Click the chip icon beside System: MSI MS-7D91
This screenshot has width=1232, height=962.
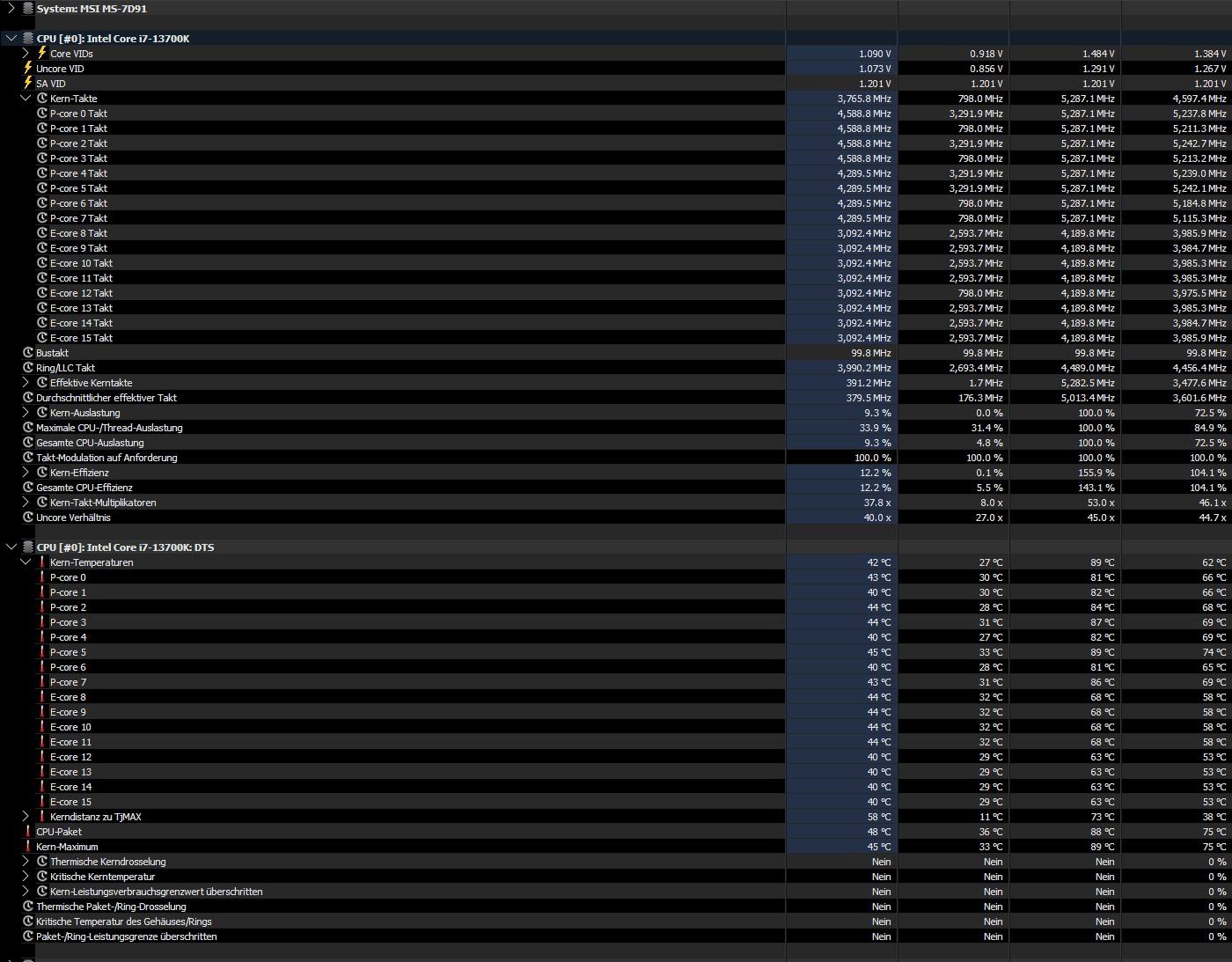coord(28,9)
